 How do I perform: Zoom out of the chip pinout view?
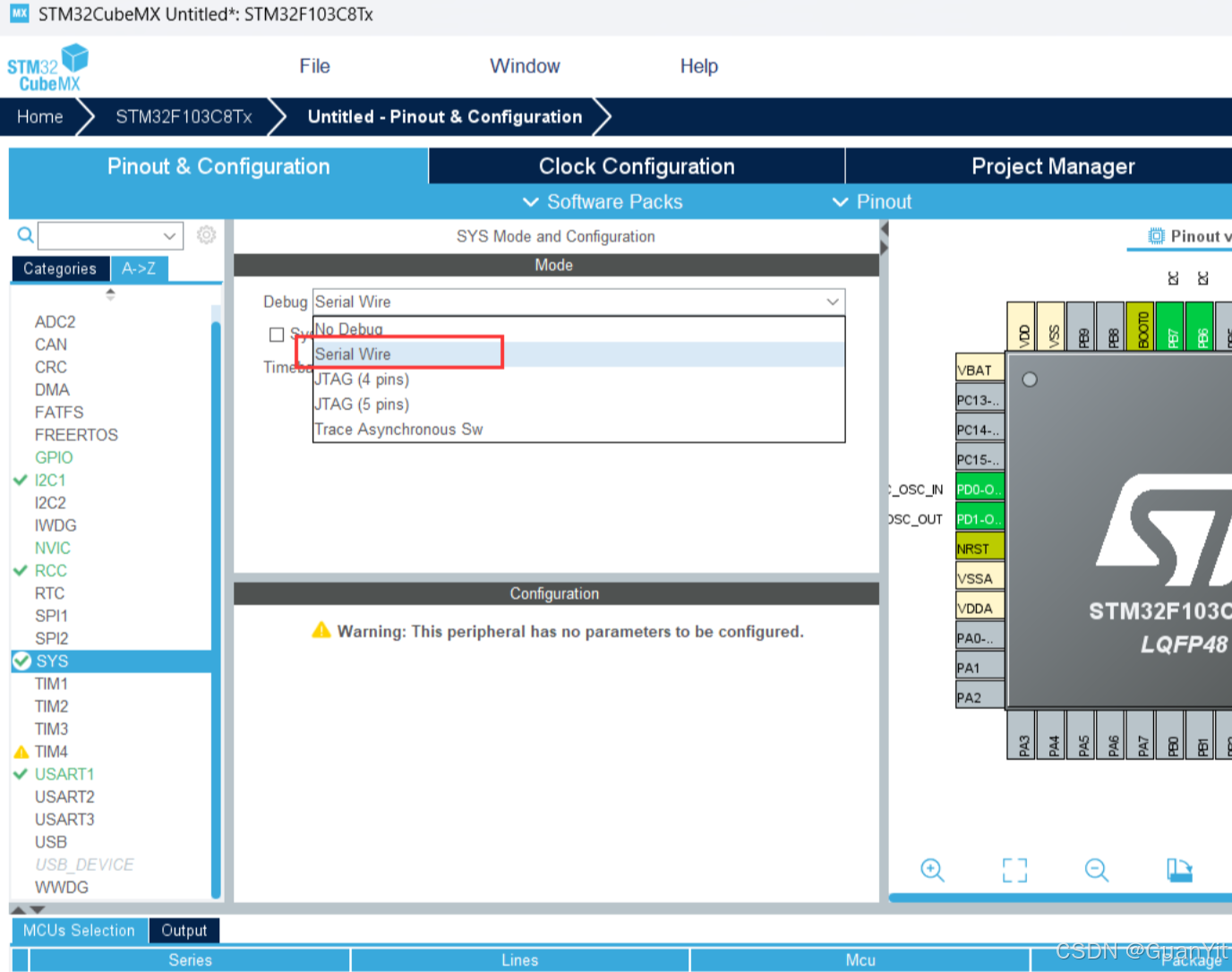click(x=1097, y=870)
